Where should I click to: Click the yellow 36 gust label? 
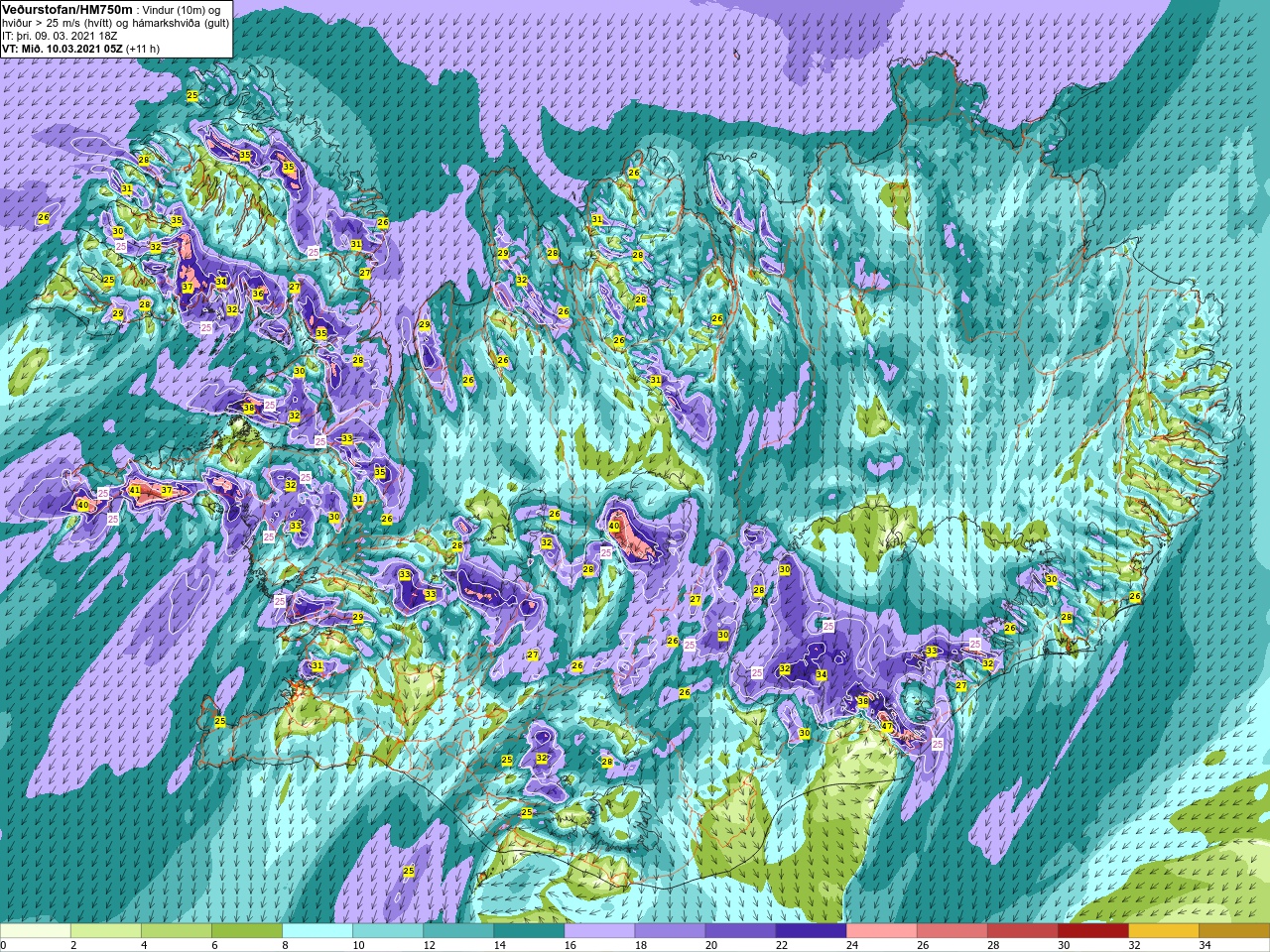(258, 294)
